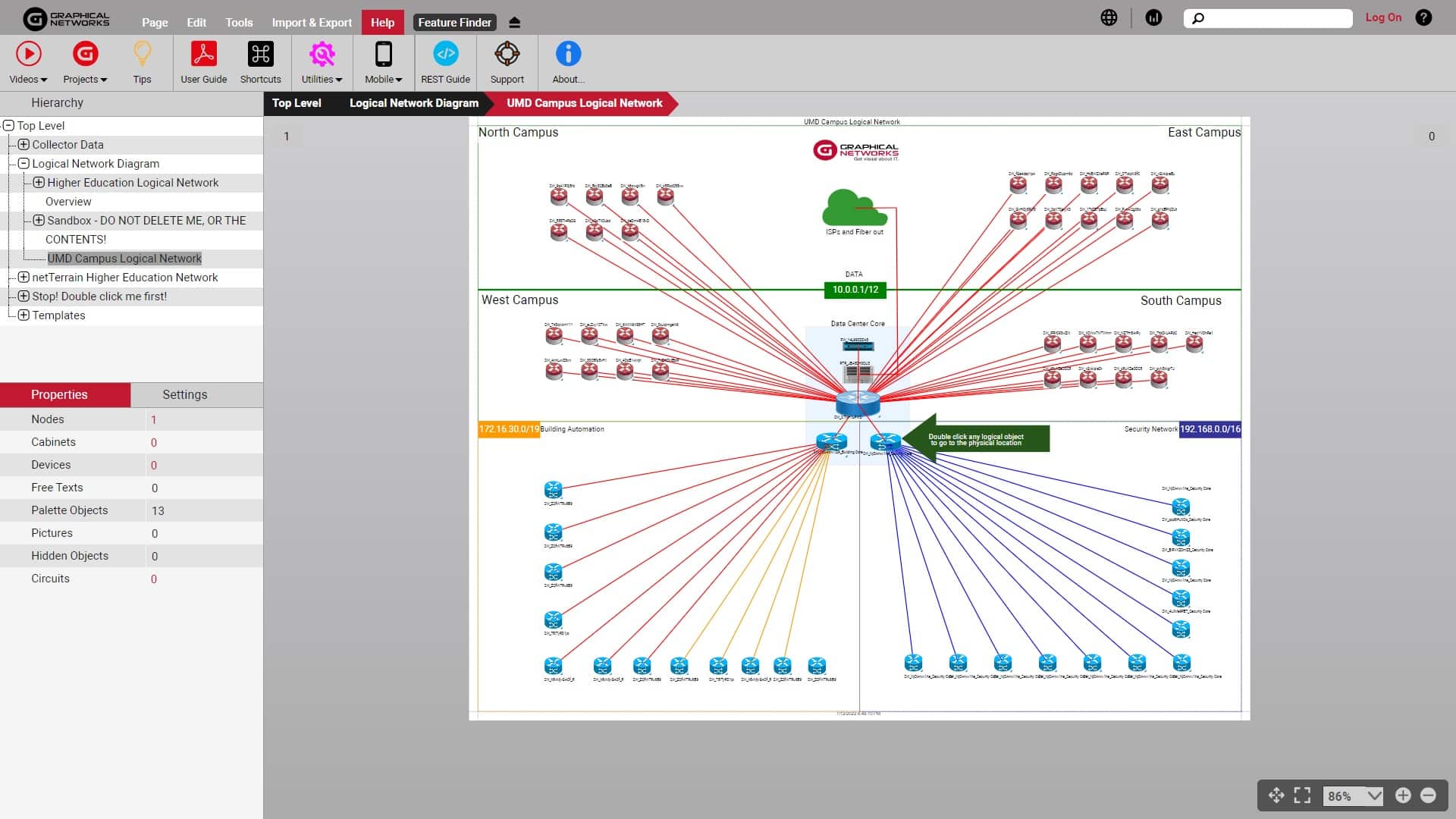Show the About info dialog

(568, 63)
